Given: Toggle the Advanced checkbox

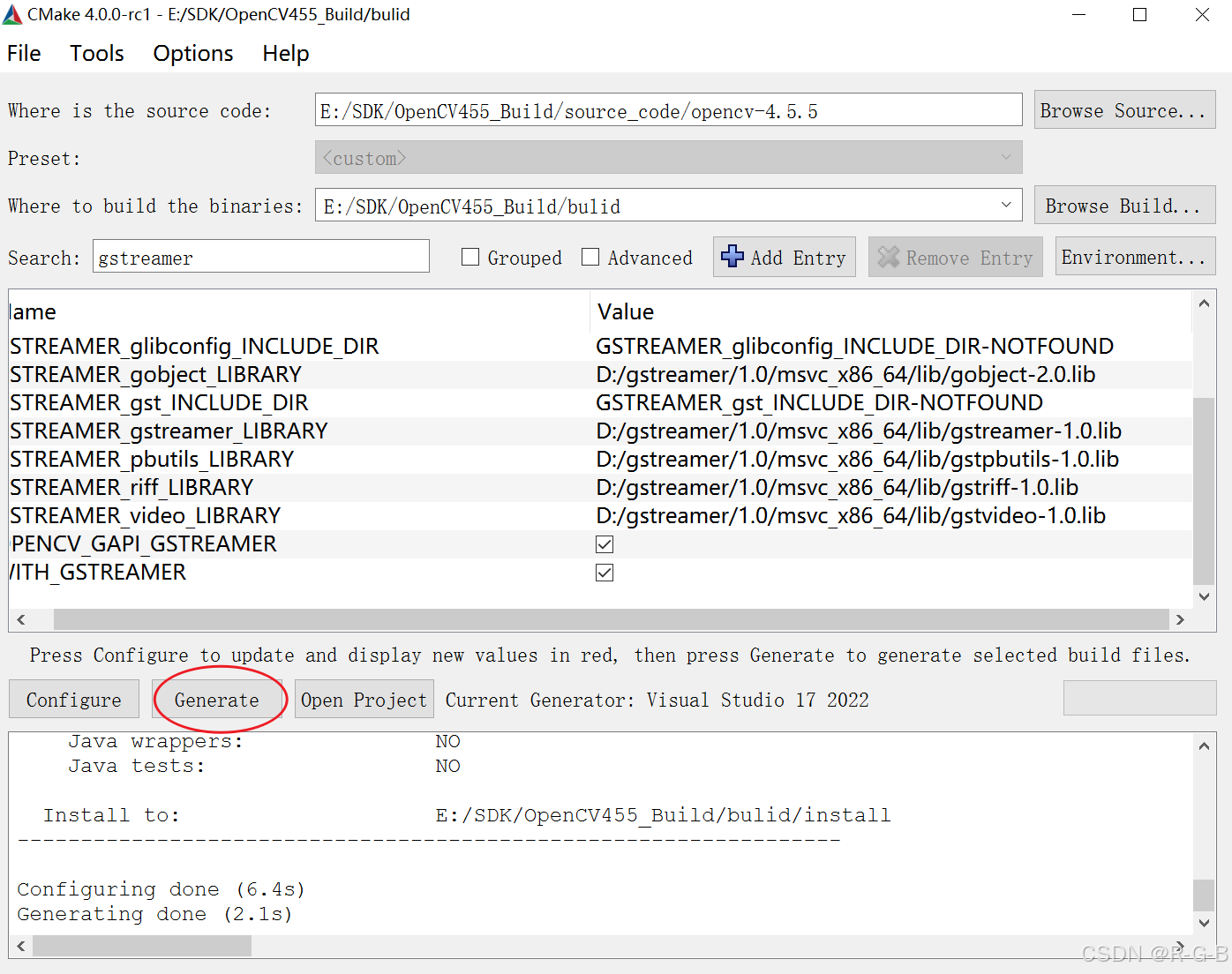Looking at the screenshot, I should (x=590, y=257).
